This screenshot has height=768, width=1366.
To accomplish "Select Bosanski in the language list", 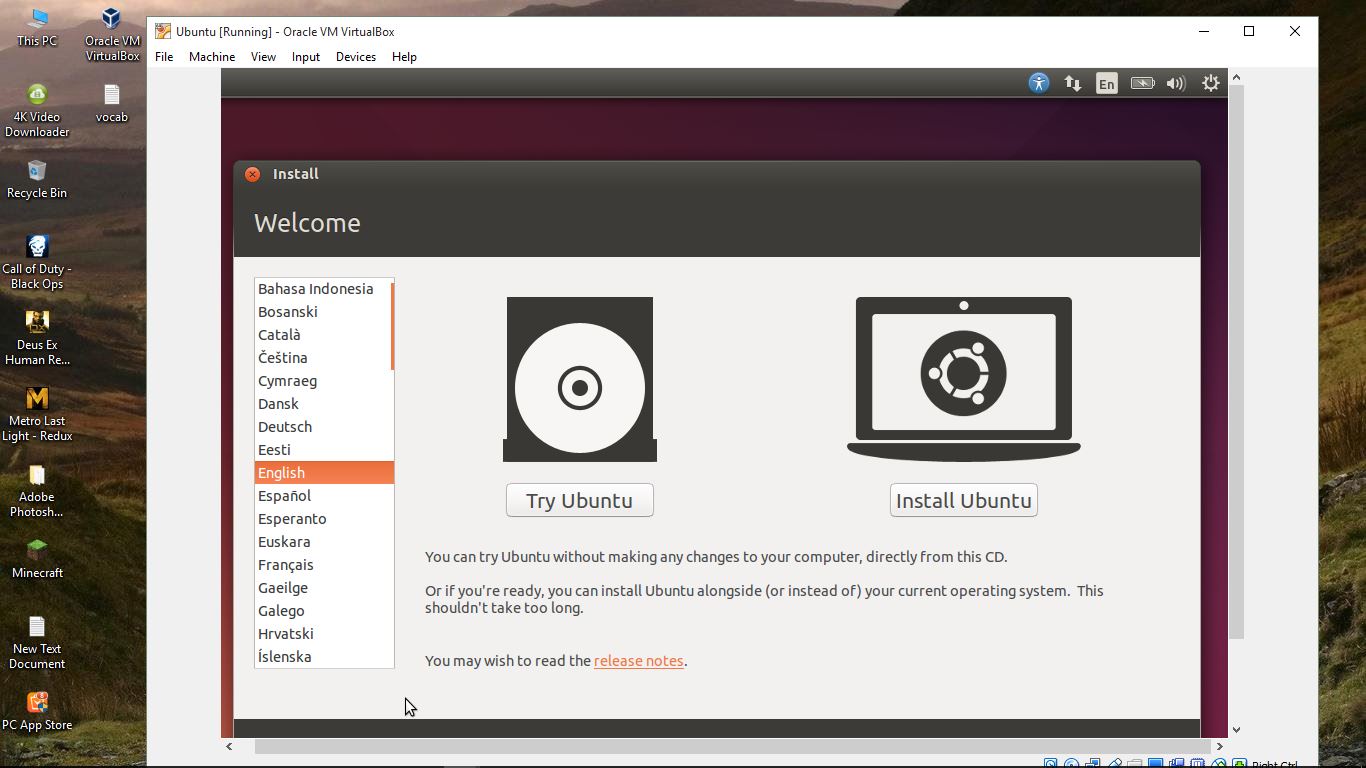I will [323, 312].
